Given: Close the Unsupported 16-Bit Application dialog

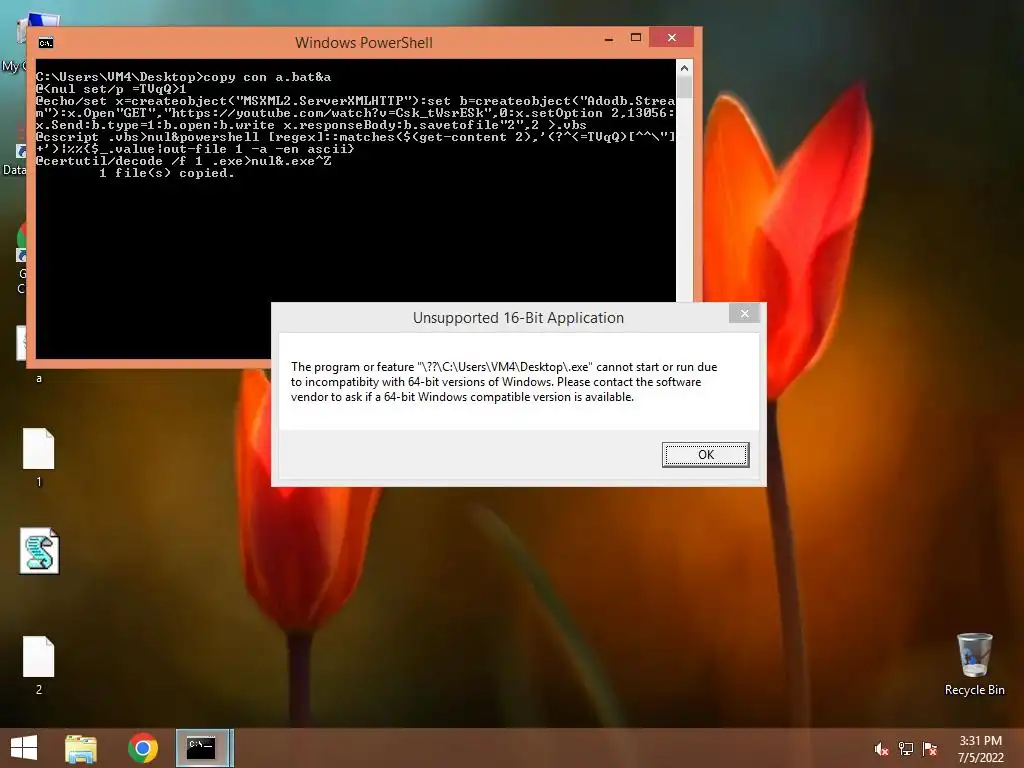Looking at the screenshot, I should 744,313.
